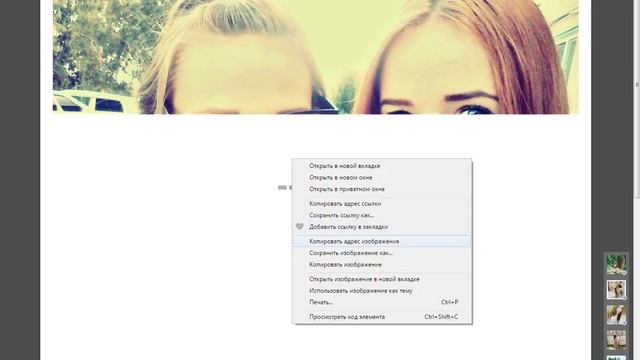Open the third thumbnail in right strip
Image resolution: width=640 pixels, height=360 pixels.
[616, 315]
